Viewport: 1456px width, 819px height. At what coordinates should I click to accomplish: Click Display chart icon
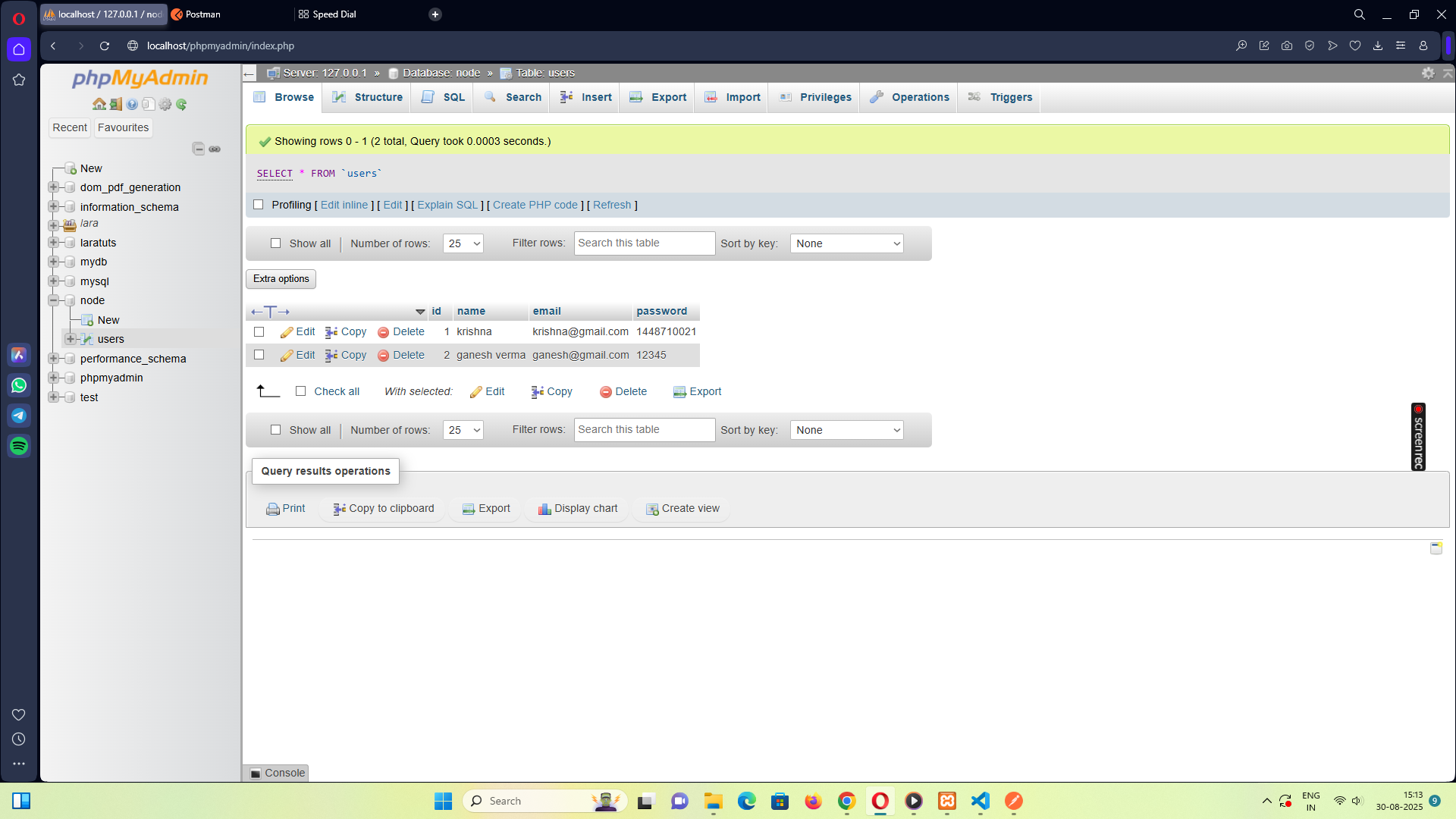point(544,510)
